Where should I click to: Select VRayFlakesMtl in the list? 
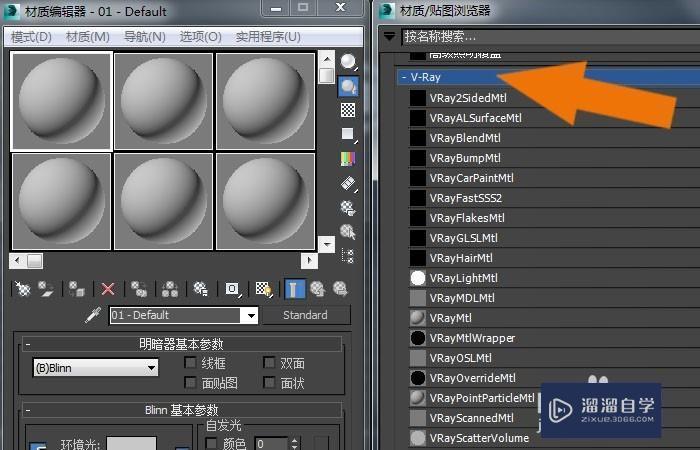555,218
